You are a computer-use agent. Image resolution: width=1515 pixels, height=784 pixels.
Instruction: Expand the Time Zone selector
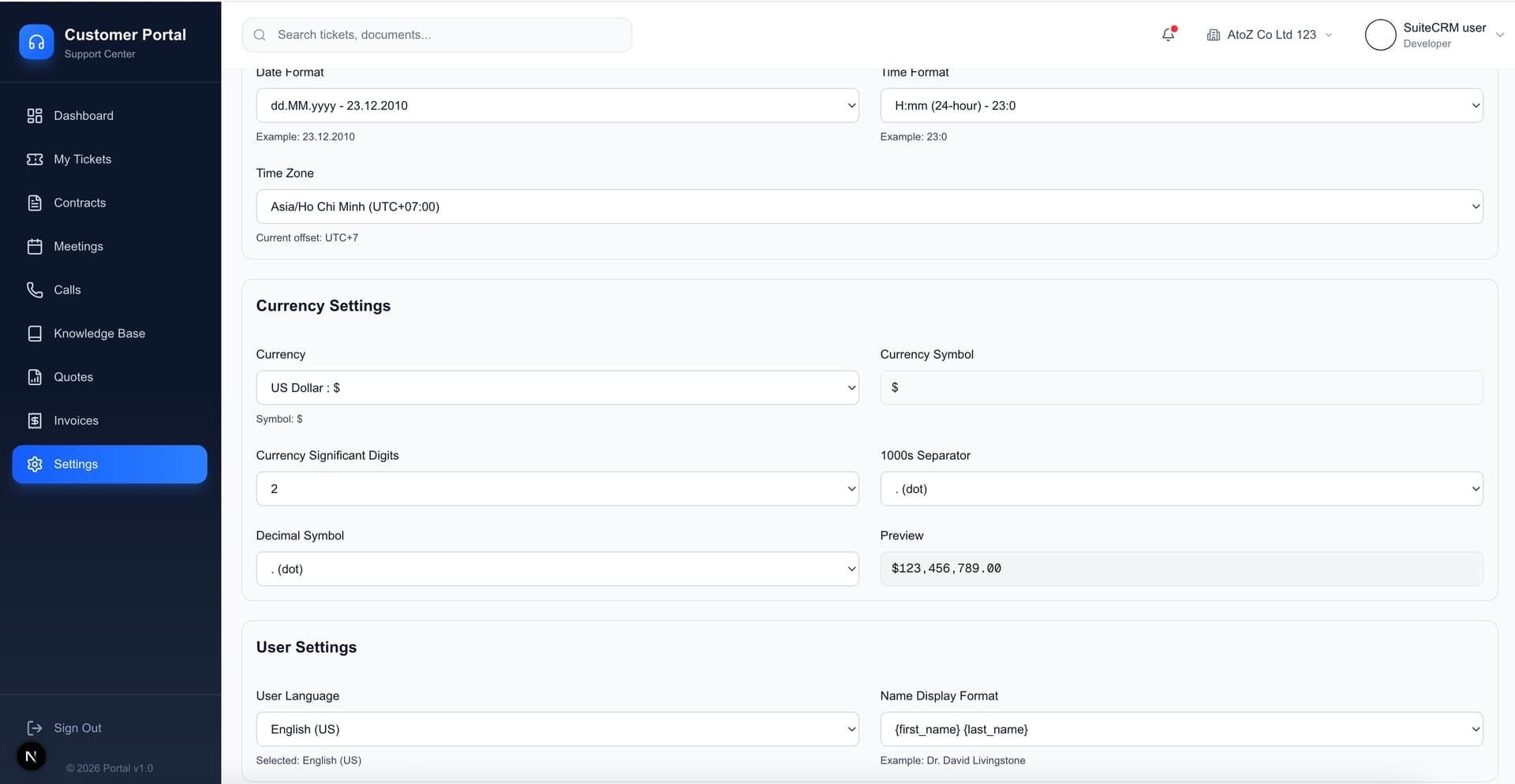tap(869, 207)
